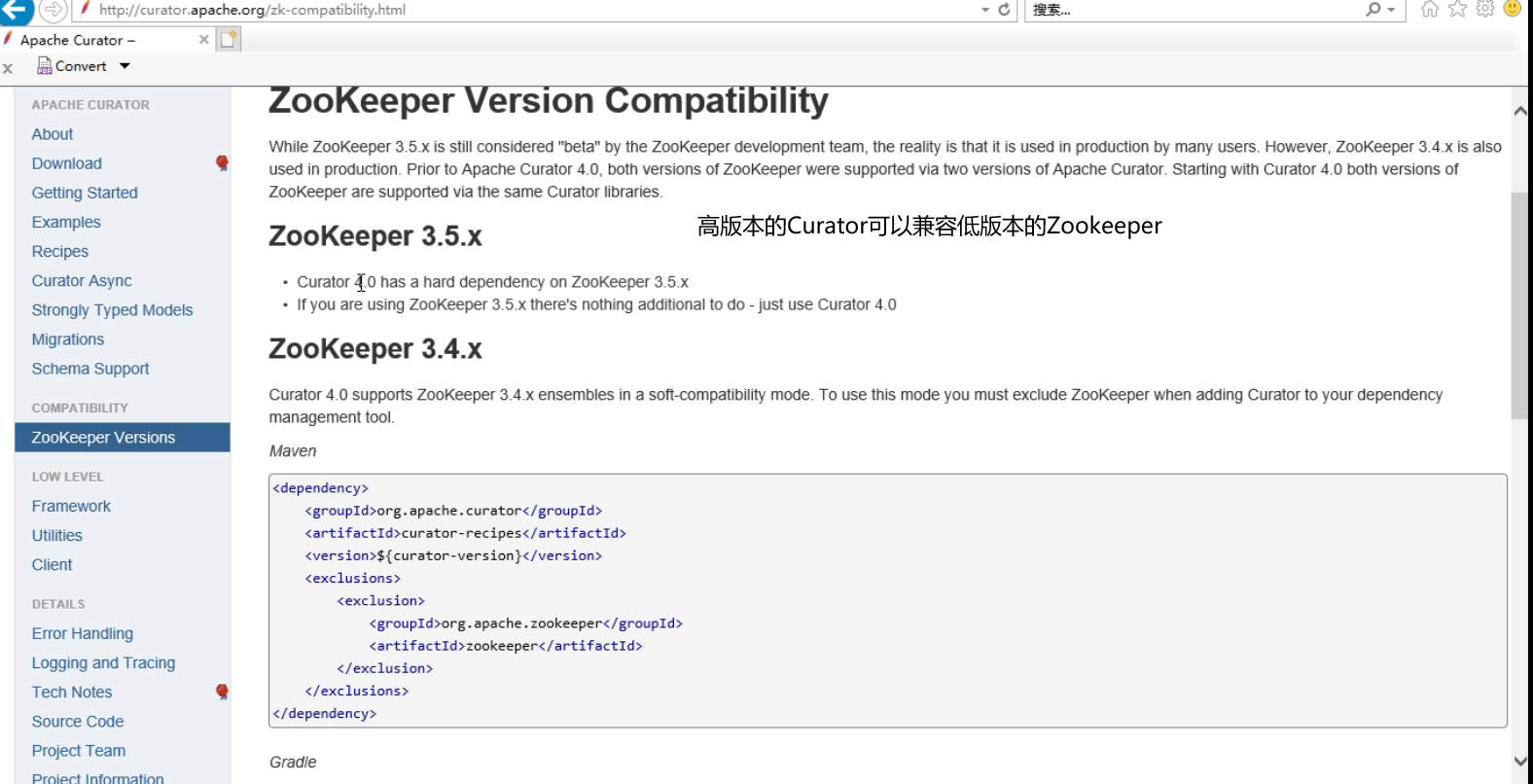1533x784 pixels.
Task: Open the Migrations link
Action: click(68, 339)
